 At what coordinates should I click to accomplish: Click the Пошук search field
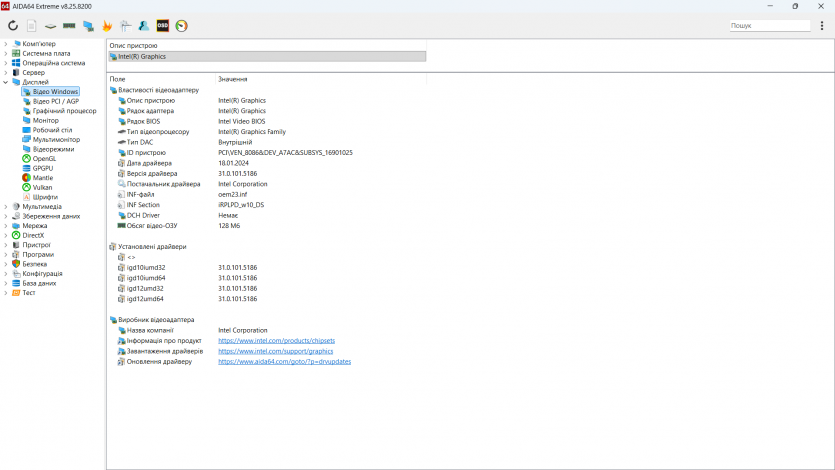[770, 26]
